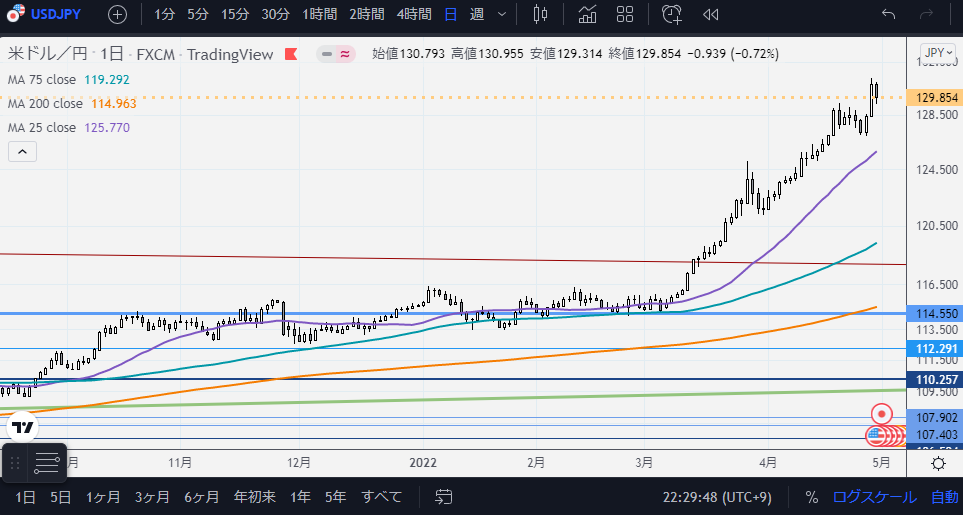
Task: Set date range to 3ヶ月
Action: tap(152, 497)
